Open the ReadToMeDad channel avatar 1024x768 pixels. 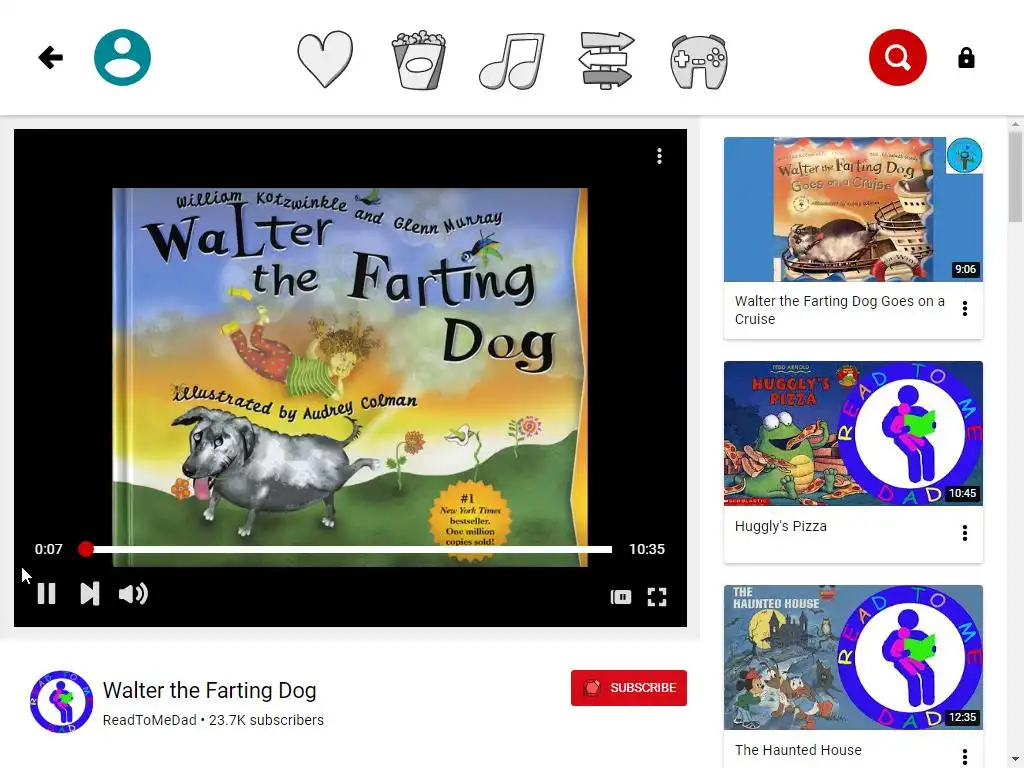[x=61, y=701]
